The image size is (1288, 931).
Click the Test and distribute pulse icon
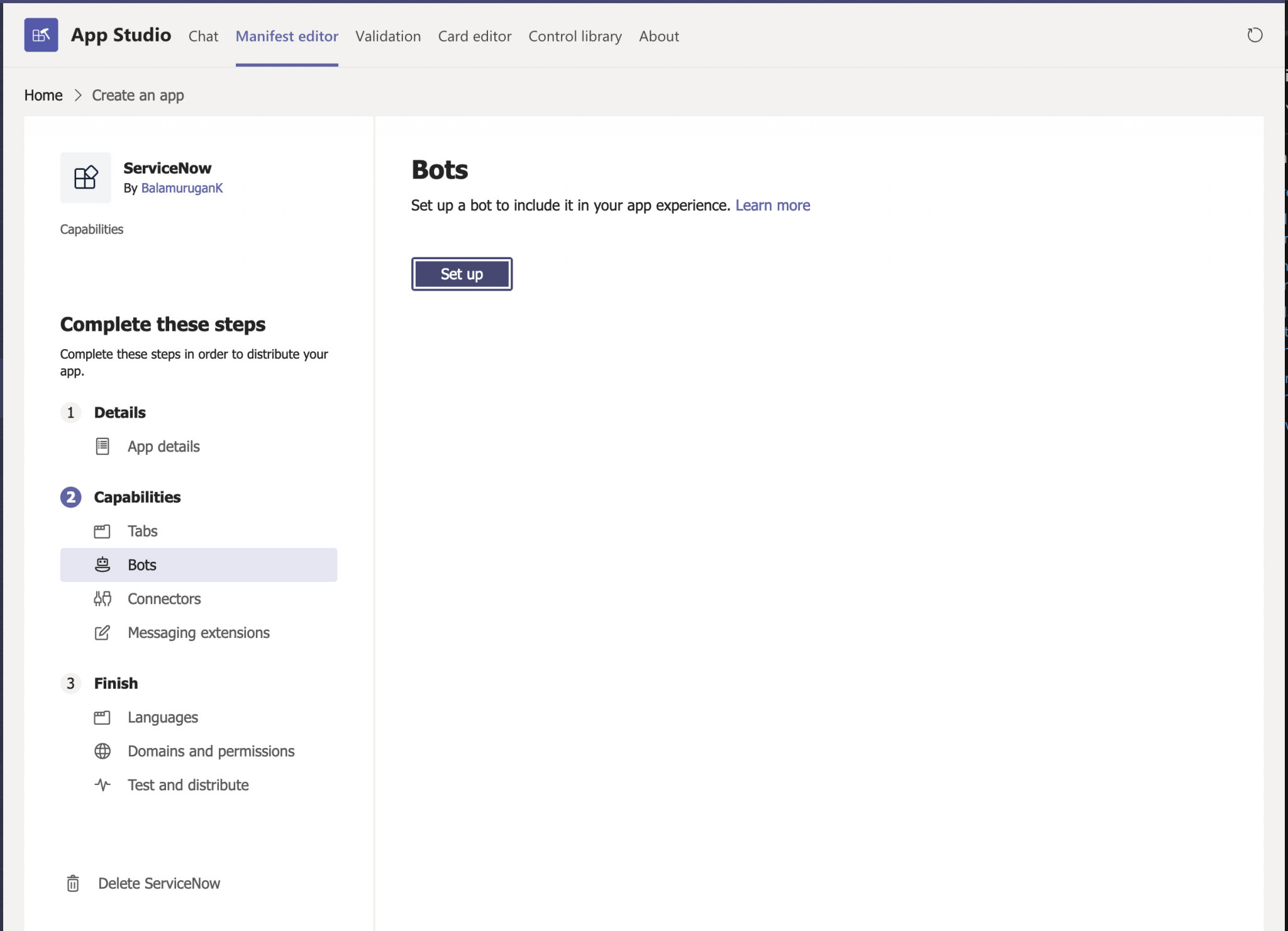pos(103,784)
